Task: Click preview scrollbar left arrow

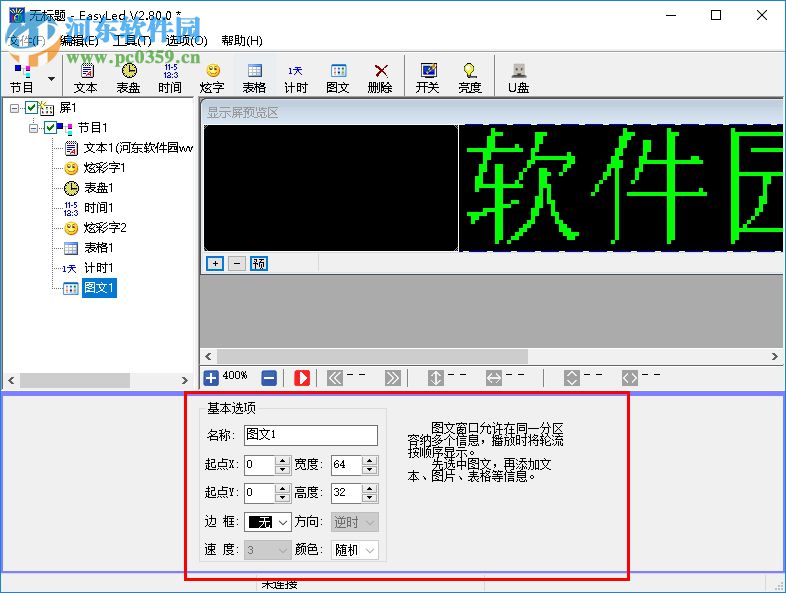Action: click(x=209, y=356)
